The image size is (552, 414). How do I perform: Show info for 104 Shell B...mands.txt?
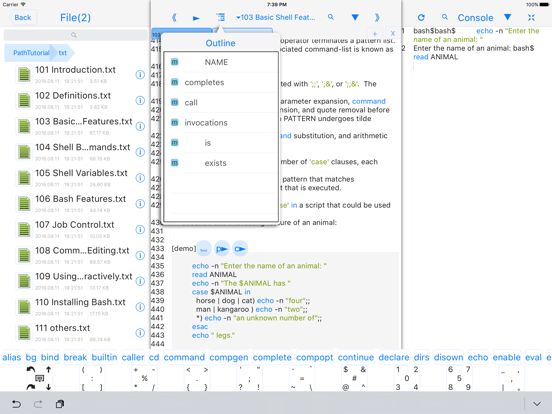click(x=140, y=152)
